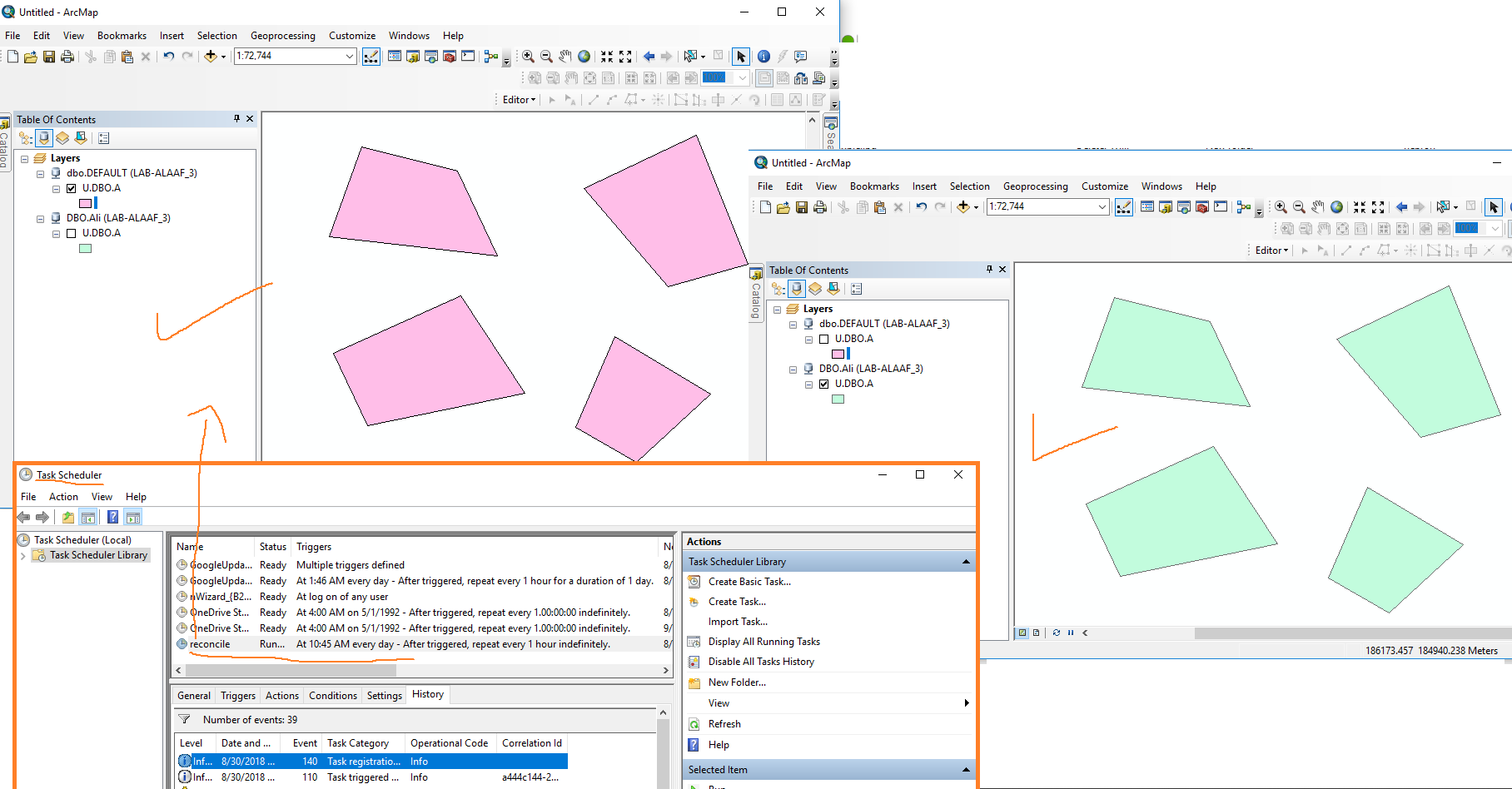Expand Task Scheduler Library tree node
The height and width of the screenshot is (789, 1512).
[x=22, y=555]
